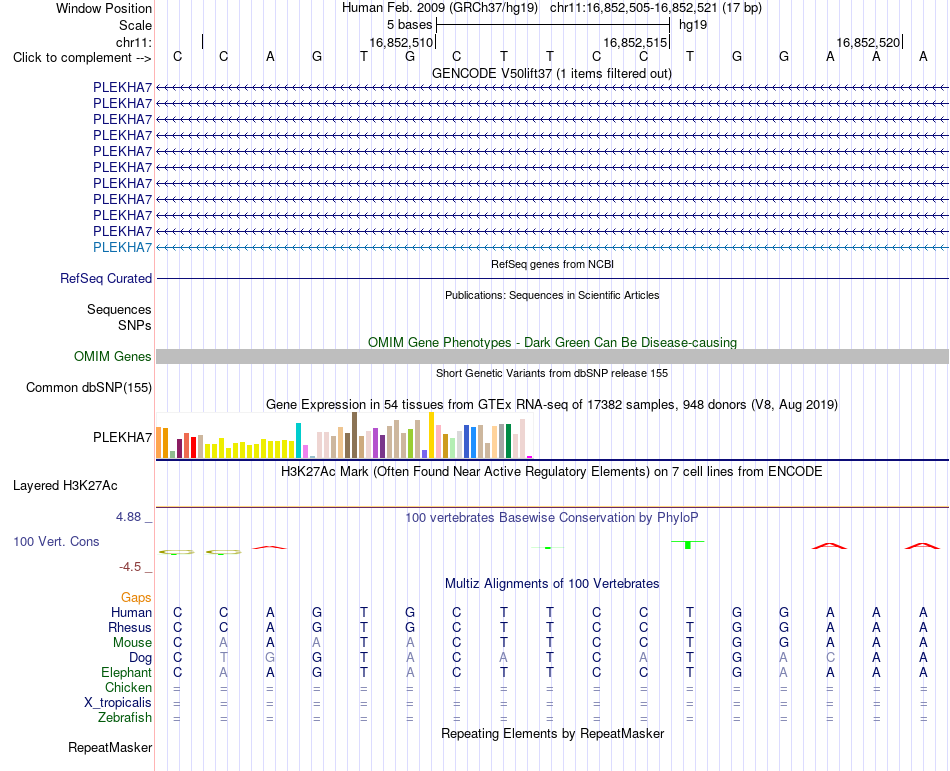Select the 'Mouse' alignment row label
This screenshot has height=771, width=950.
click(132, 643)
